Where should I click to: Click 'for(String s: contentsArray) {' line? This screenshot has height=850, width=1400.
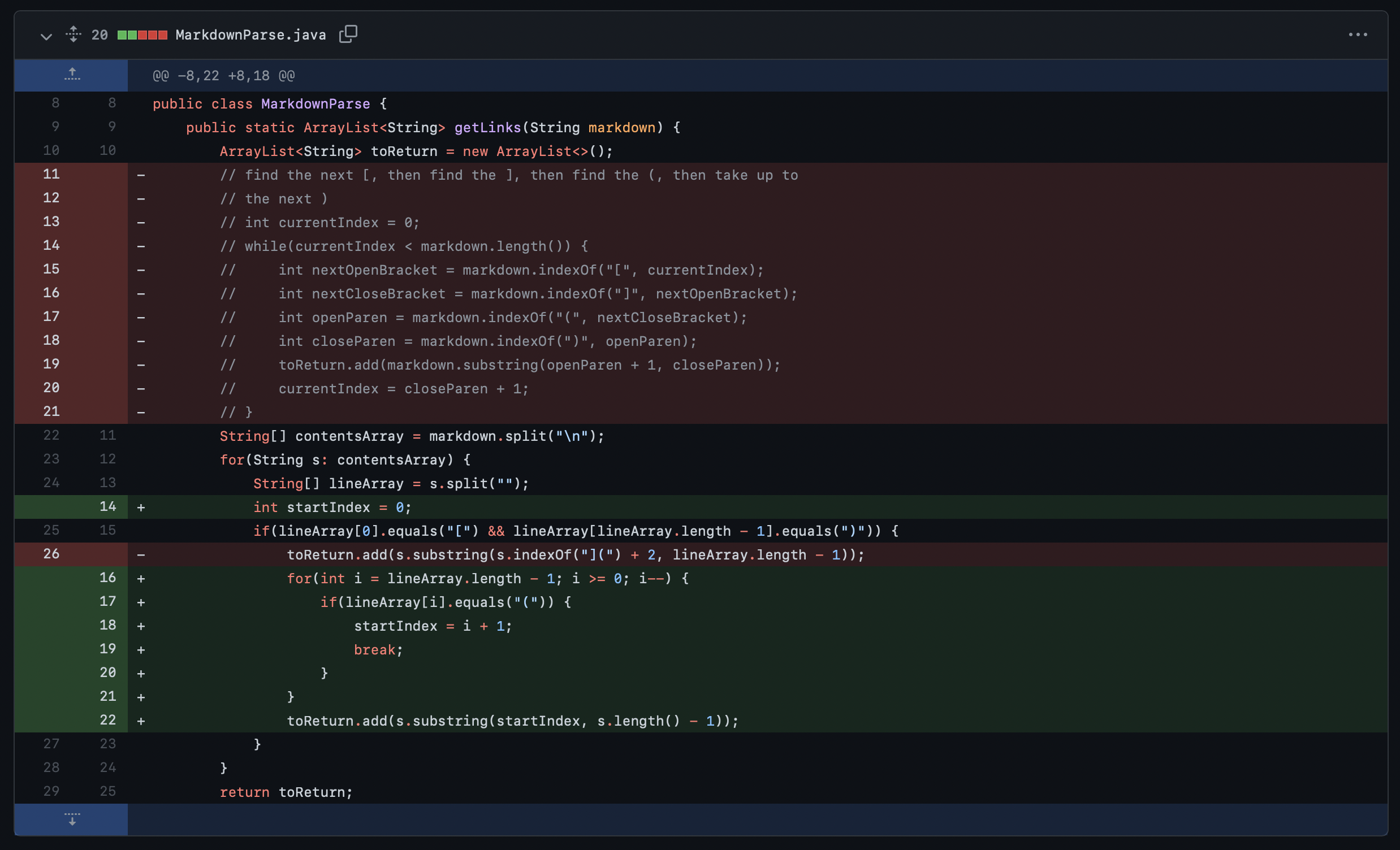click(345, 460)
